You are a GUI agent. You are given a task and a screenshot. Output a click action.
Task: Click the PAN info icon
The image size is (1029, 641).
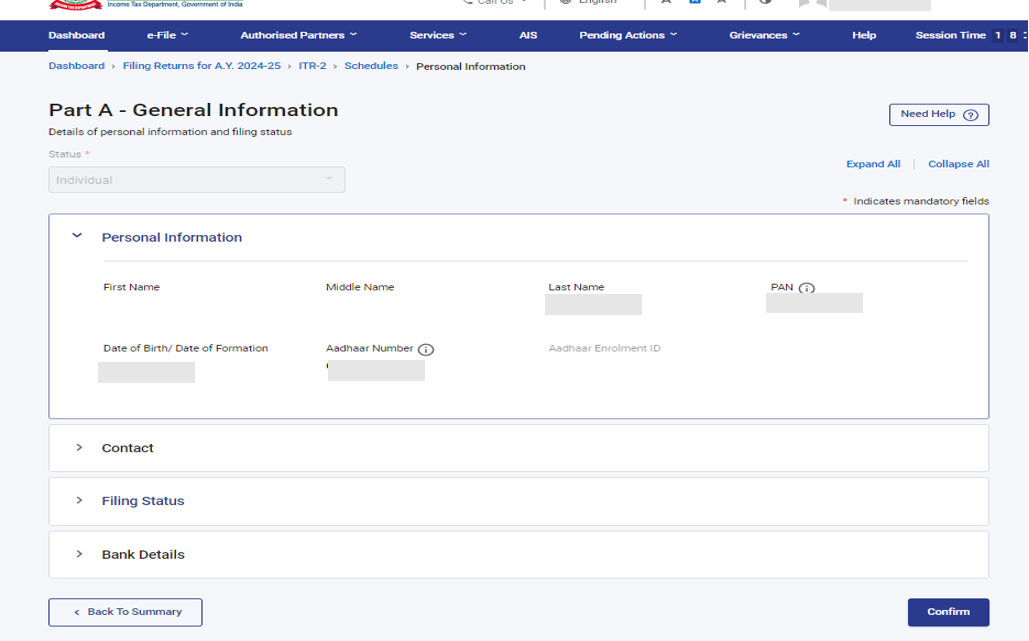coord(807,288)
